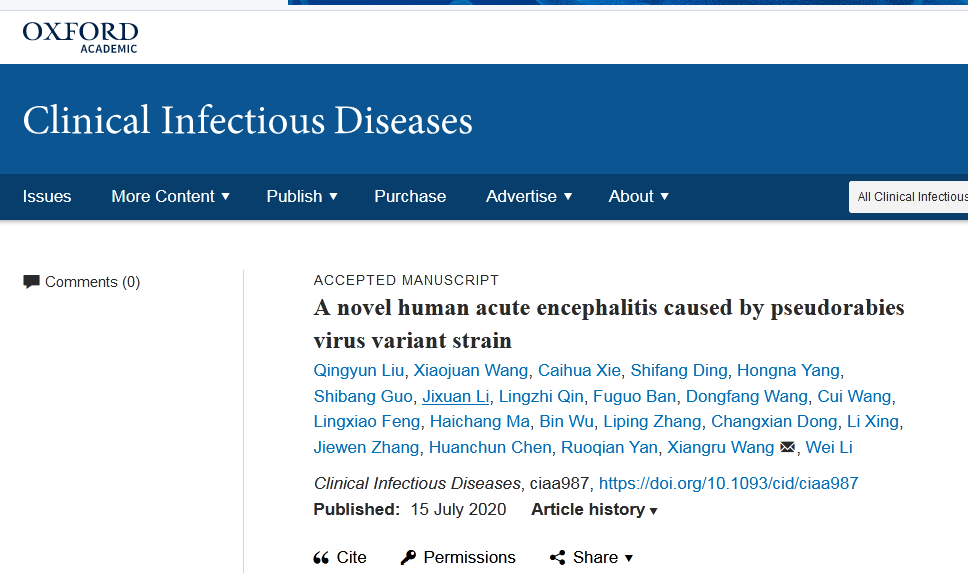The height and width of the screenshot is (573, 968).
Task: Open author Huanchun Chen's link
Action: pos(490,447)
